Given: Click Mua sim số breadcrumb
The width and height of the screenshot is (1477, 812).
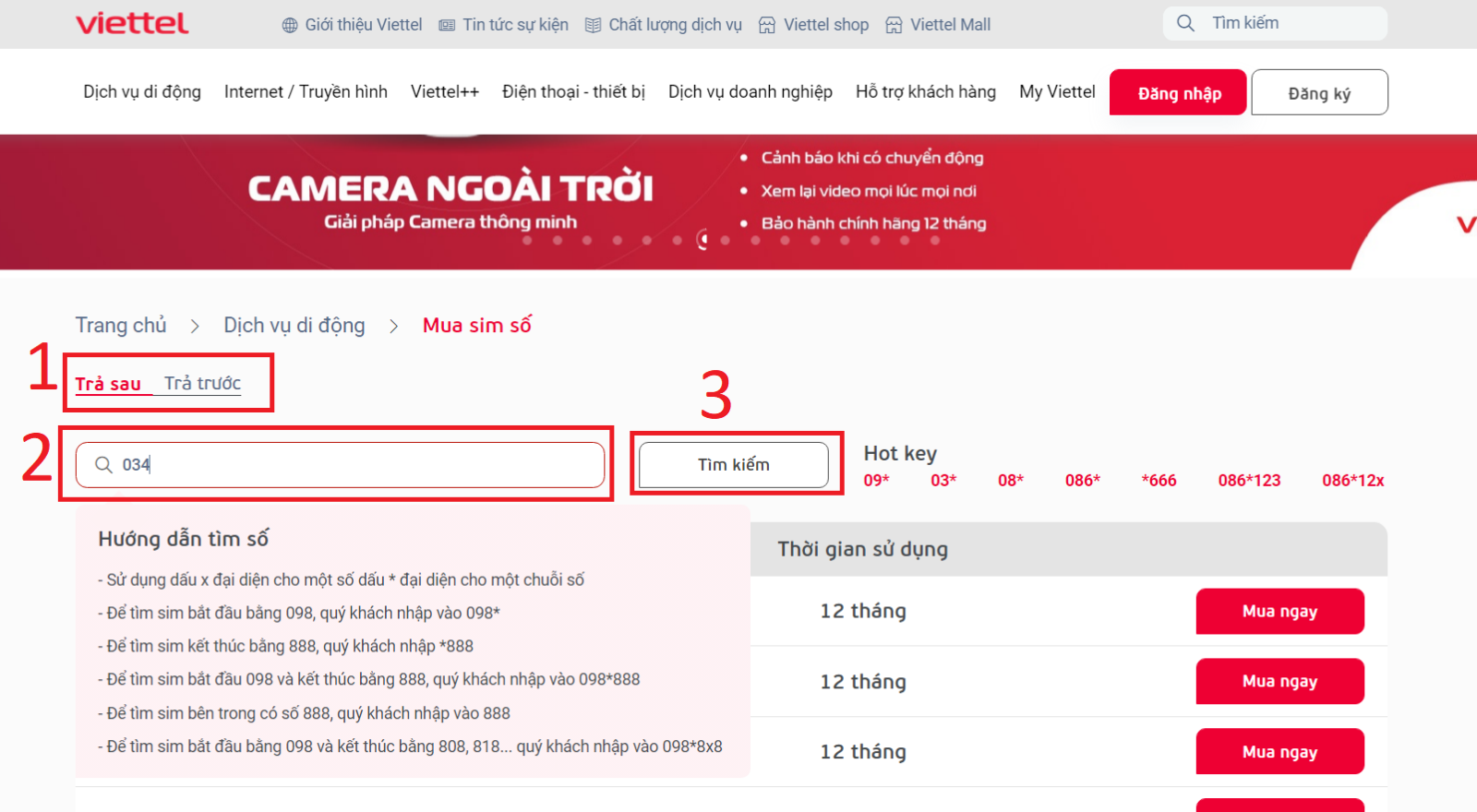Looking at the screenshot, I should point(477,325).
